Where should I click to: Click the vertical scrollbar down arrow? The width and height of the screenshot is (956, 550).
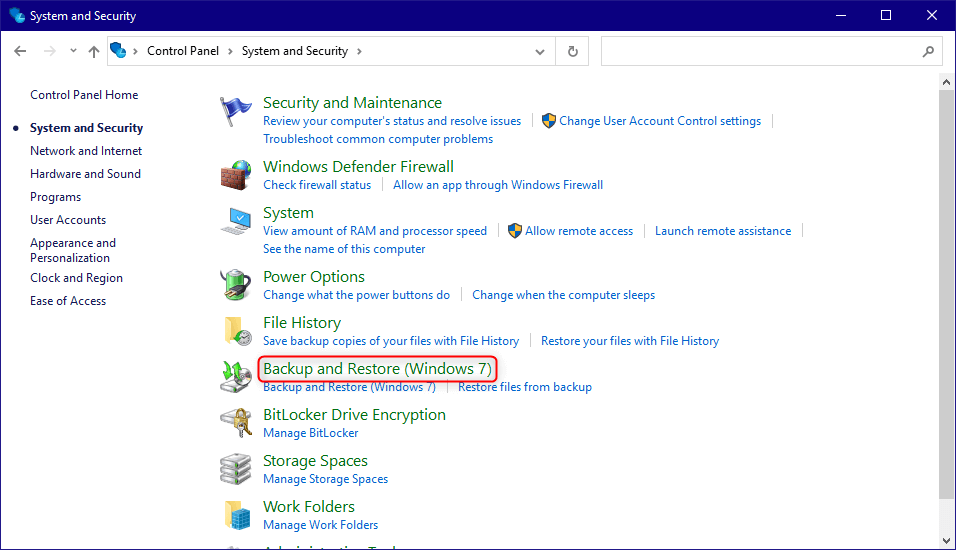(x=946, y=541)
